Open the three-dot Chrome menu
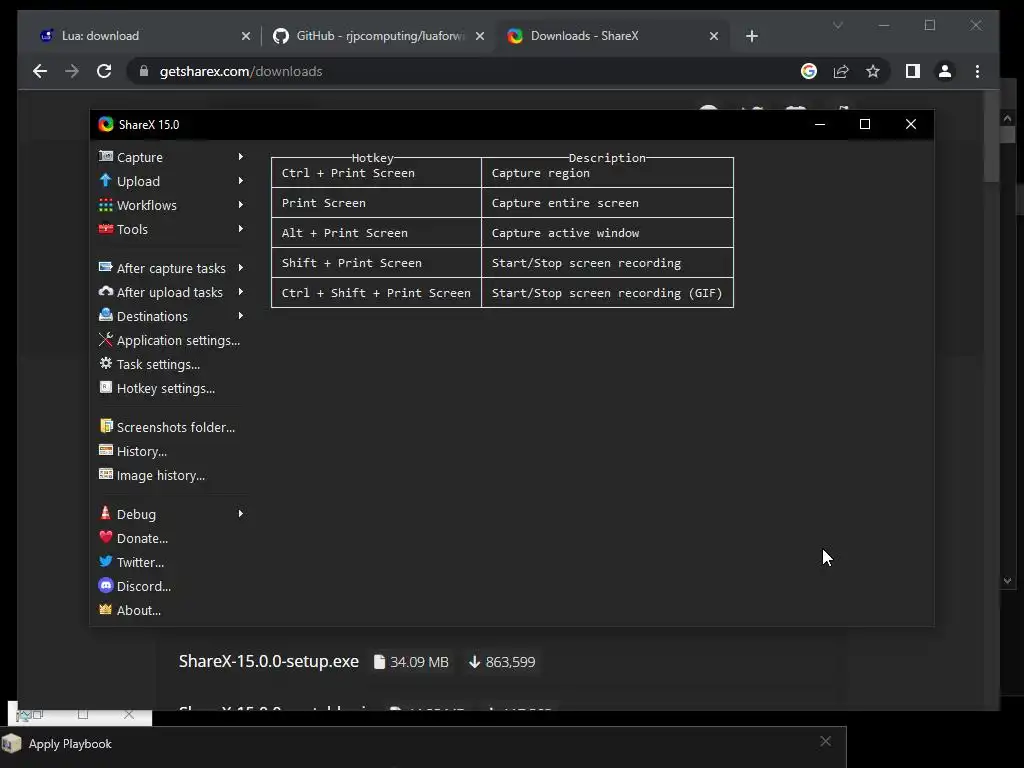Screen dimensions: 1024x768 977,71
